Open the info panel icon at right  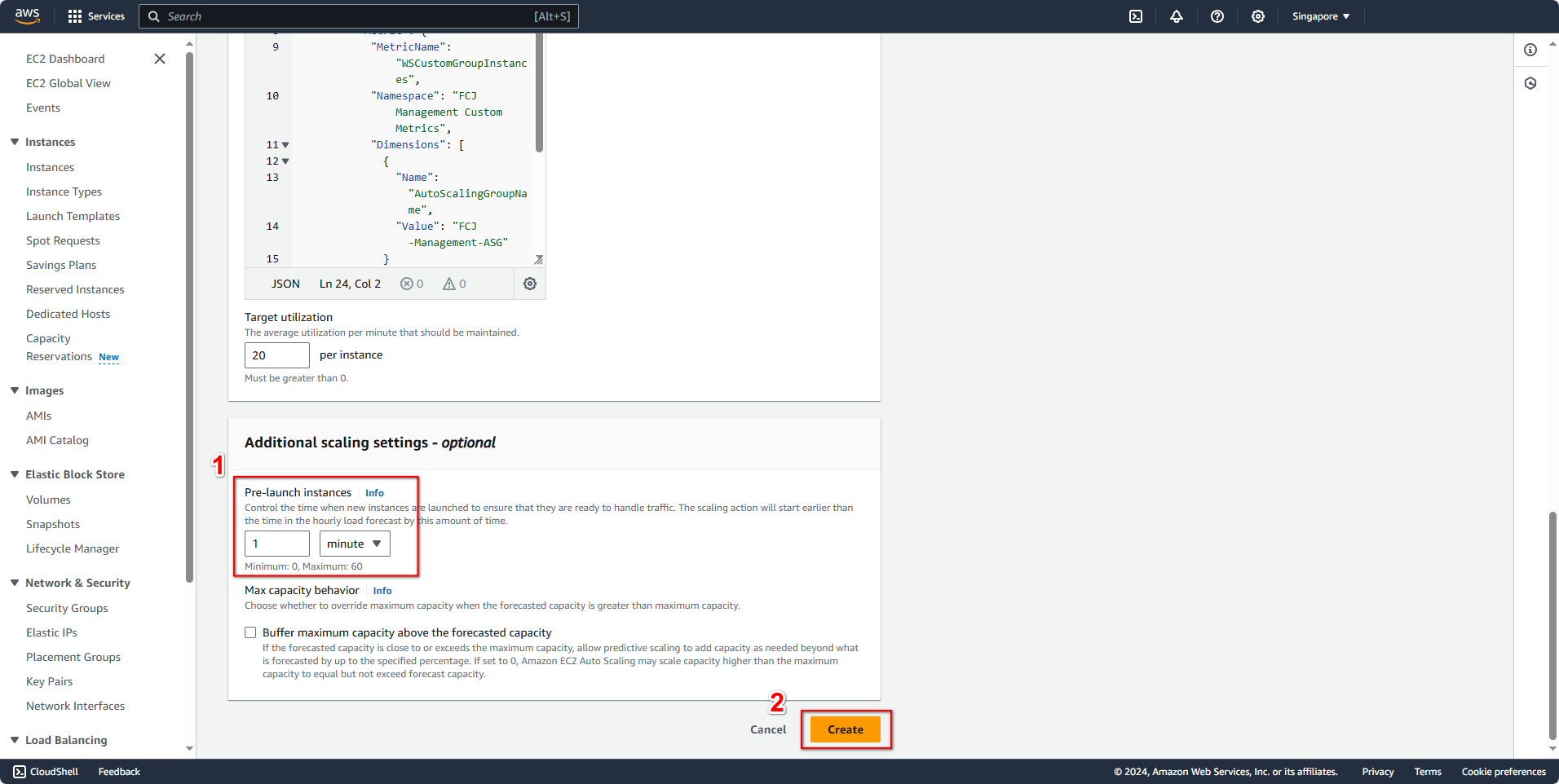click(x=1530, y=50)
